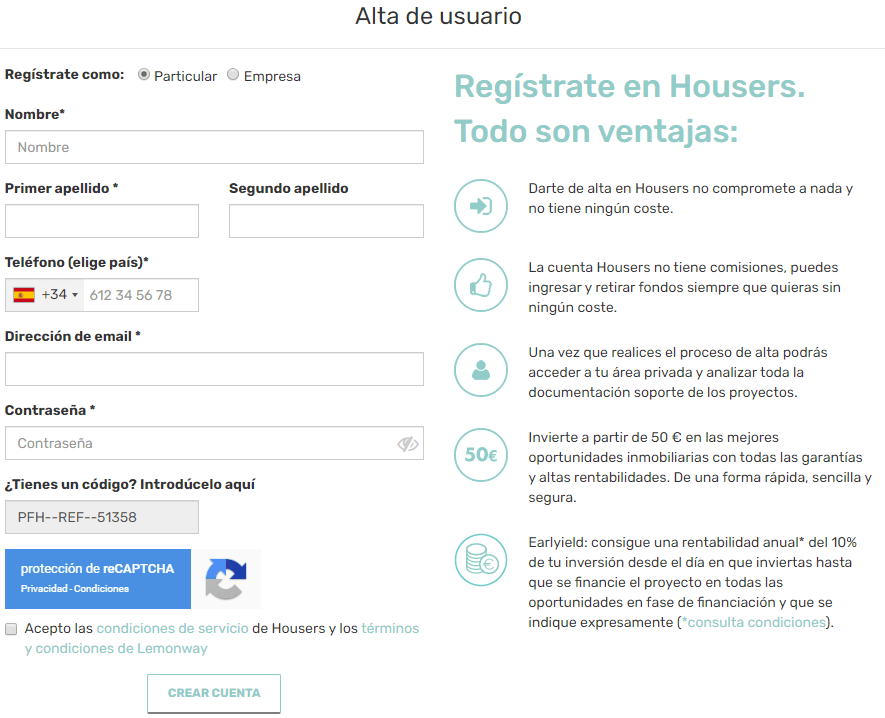
Task: Select the Particular radio button
Action: 144,75
